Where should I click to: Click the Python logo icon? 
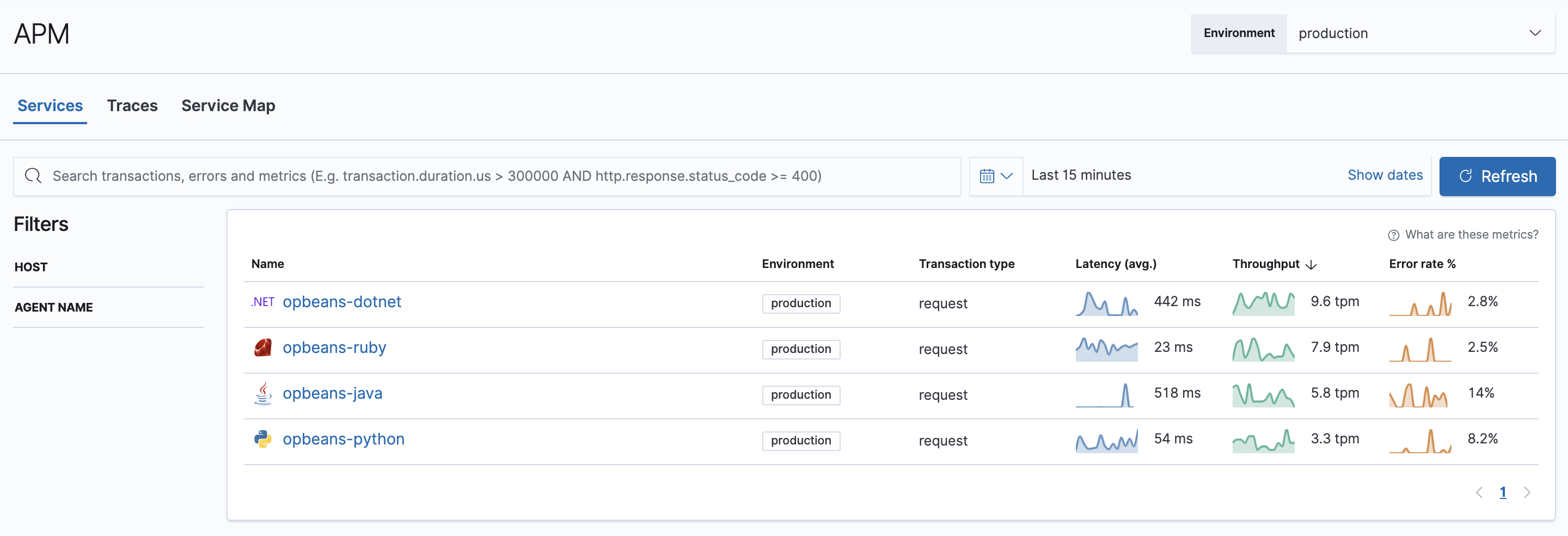click(262, 439)
